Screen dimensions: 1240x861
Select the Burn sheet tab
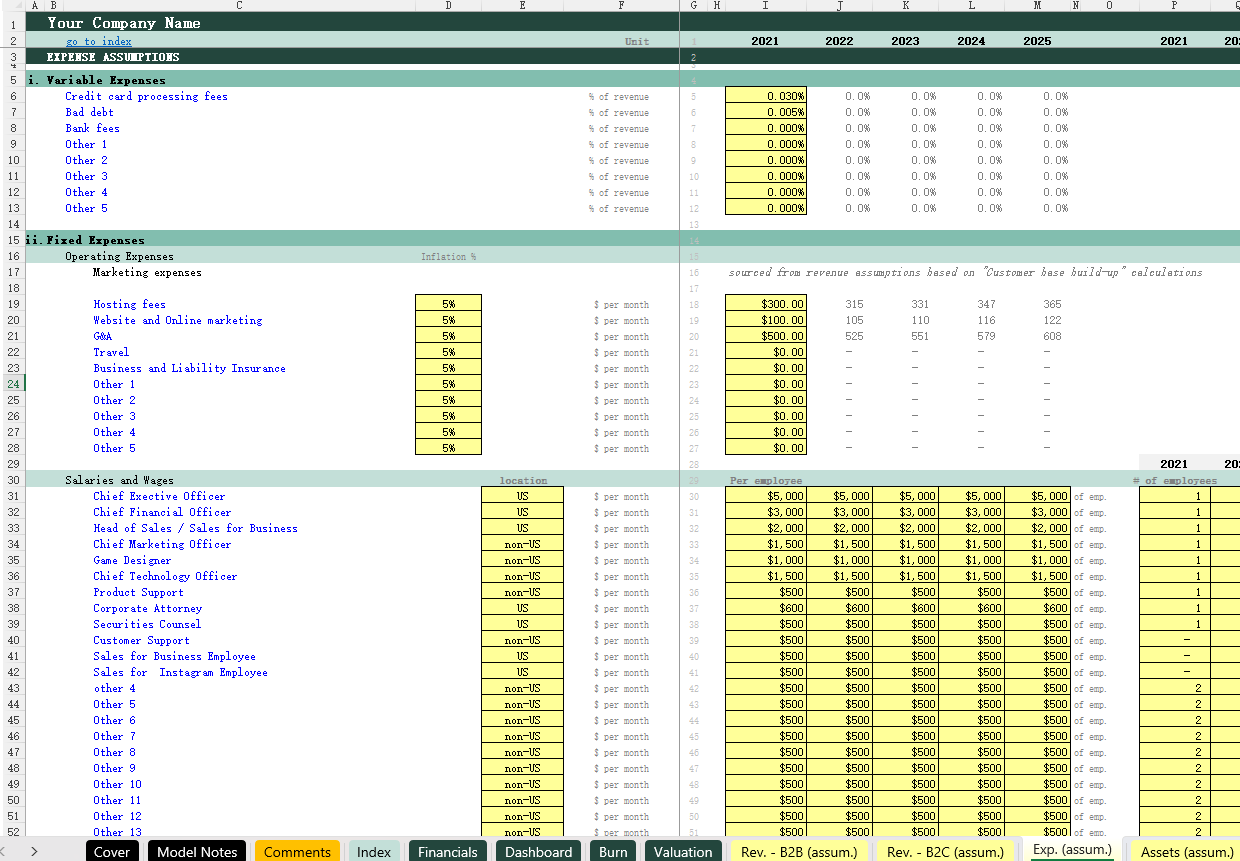613,851
